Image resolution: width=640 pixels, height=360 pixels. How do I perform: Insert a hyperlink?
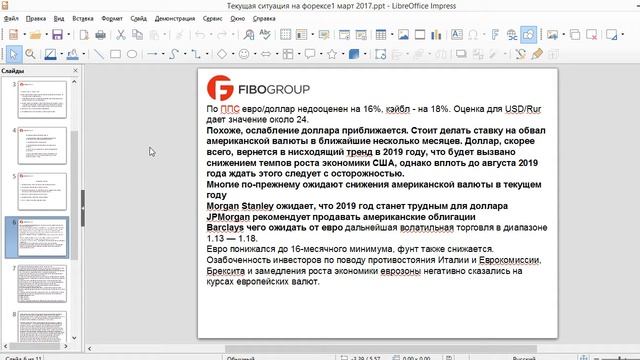(x=511, y=35)
